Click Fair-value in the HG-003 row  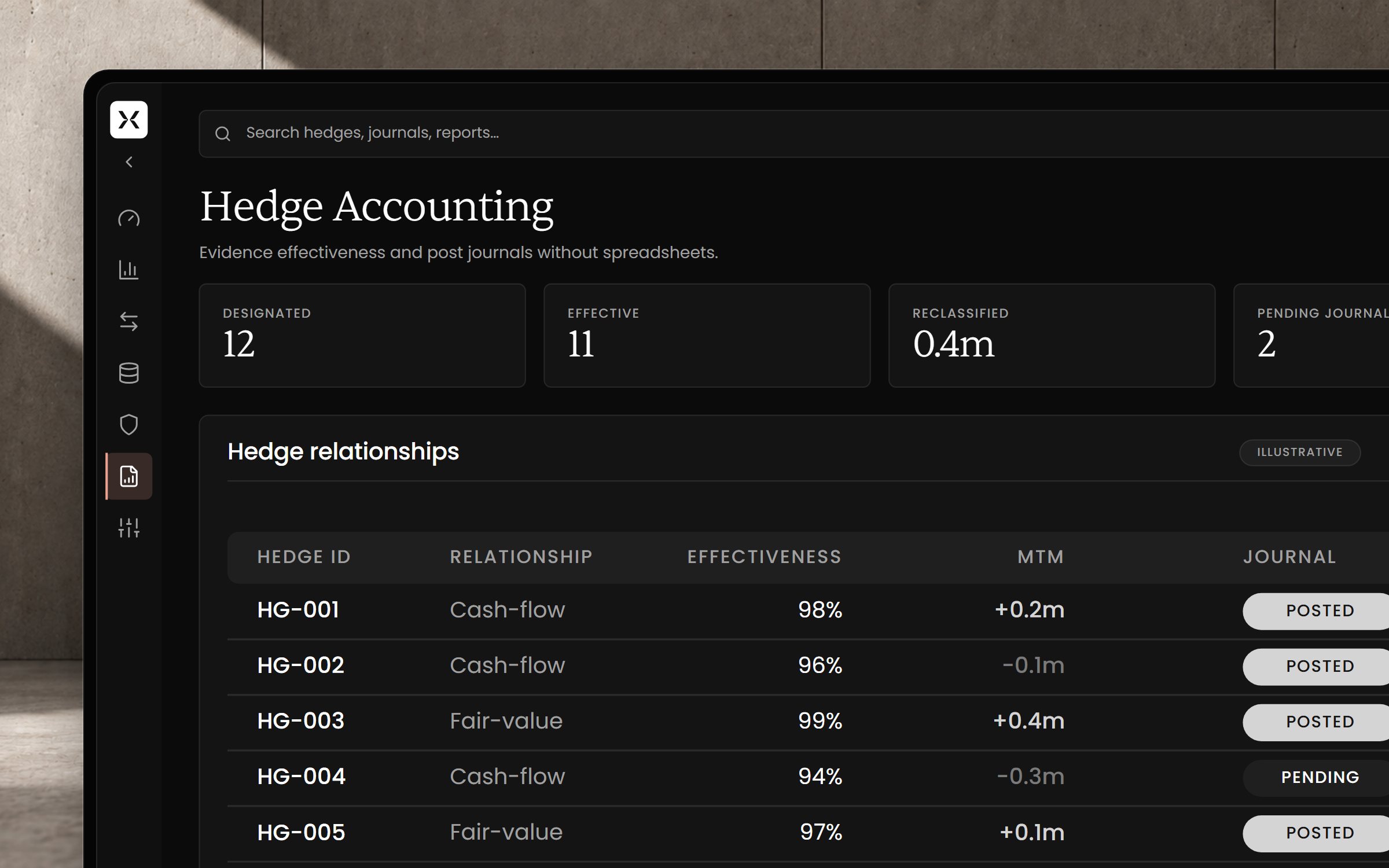pyautogui.click(x=506, y=721)
